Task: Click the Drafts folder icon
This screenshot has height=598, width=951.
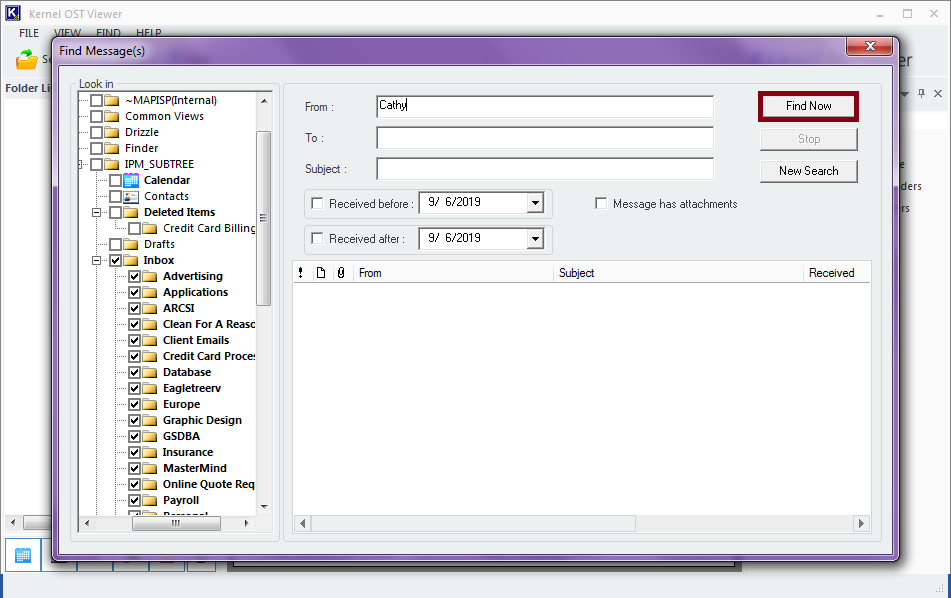Action: coord(131,244)
